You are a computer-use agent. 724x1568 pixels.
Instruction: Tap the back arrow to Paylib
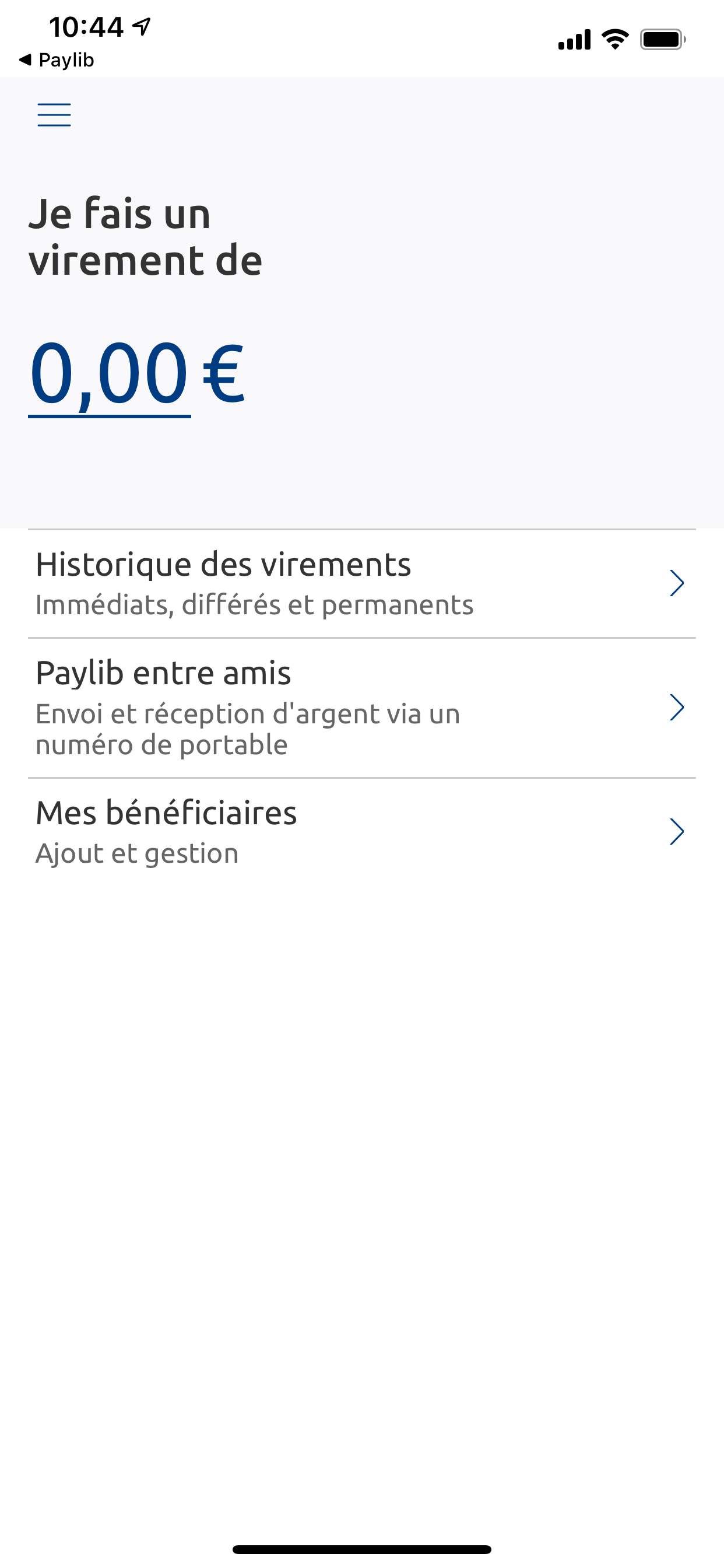[x=26, y=60]
